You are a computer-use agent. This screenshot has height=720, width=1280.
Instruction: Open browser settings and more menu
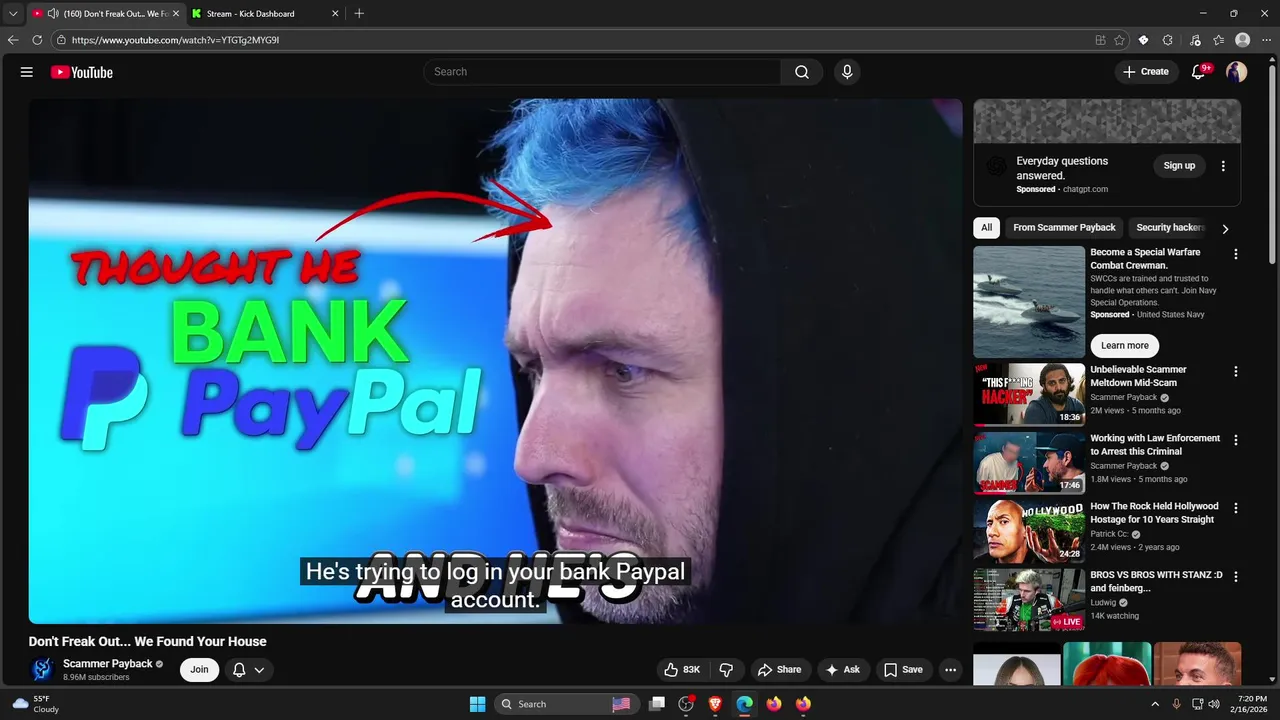pyautogui.click(x=1266, y=40)
